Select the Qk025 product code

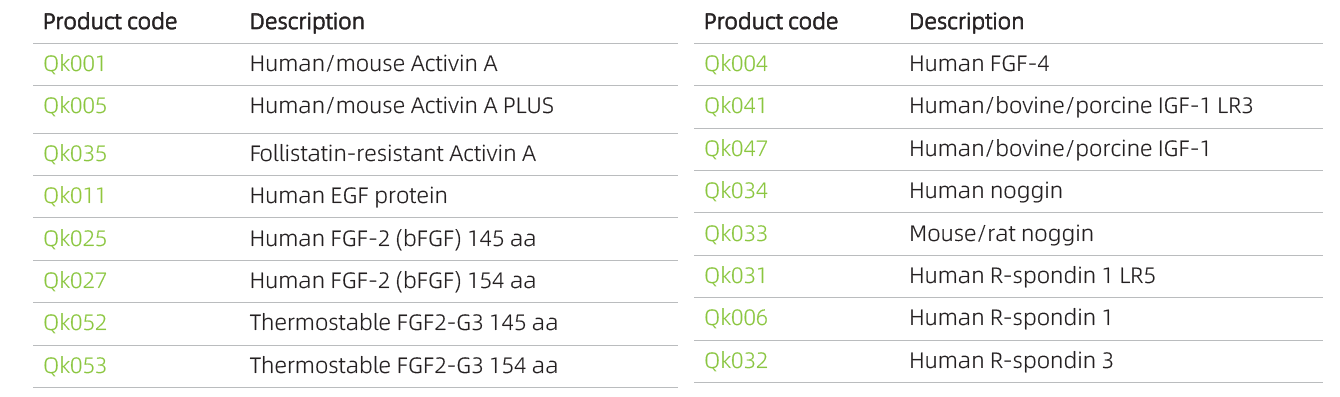(74, 239)
